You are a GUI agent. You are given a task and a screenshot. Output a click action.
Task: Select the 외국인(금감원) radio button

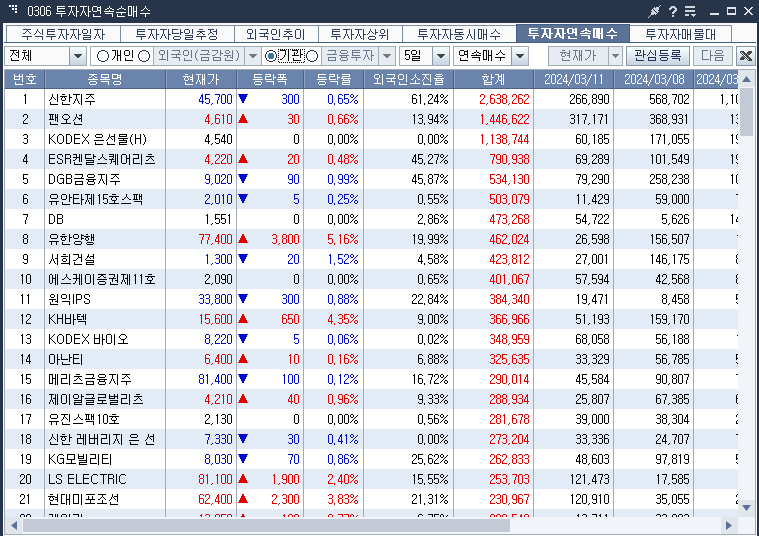coord(144,56)
